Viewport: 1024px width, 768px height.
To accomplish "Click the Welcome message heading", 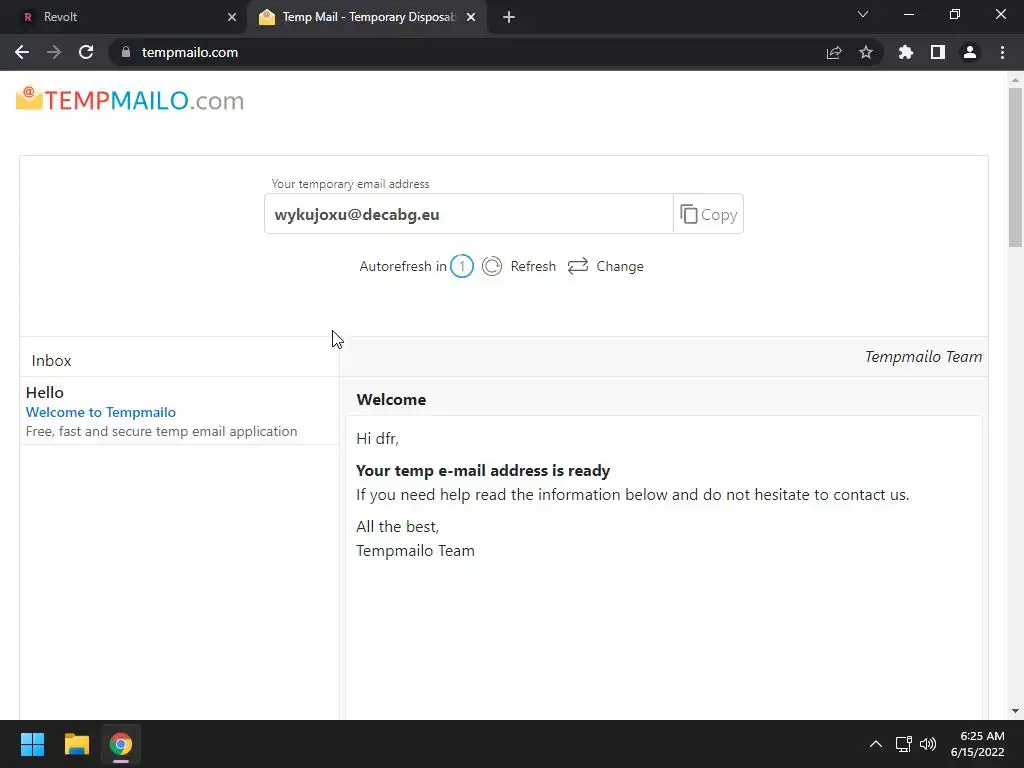I will tap(391, 400).
